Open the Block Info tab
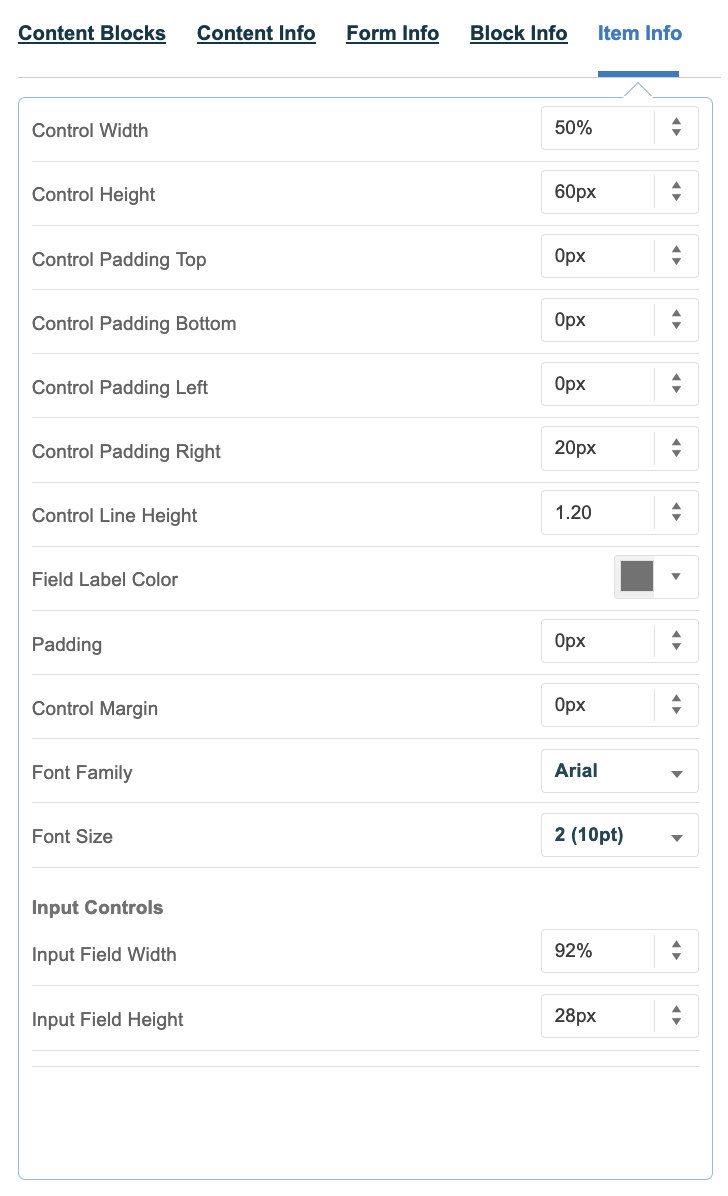The width and height of the screenshot is (728, 1196). [x=518, y=33]
